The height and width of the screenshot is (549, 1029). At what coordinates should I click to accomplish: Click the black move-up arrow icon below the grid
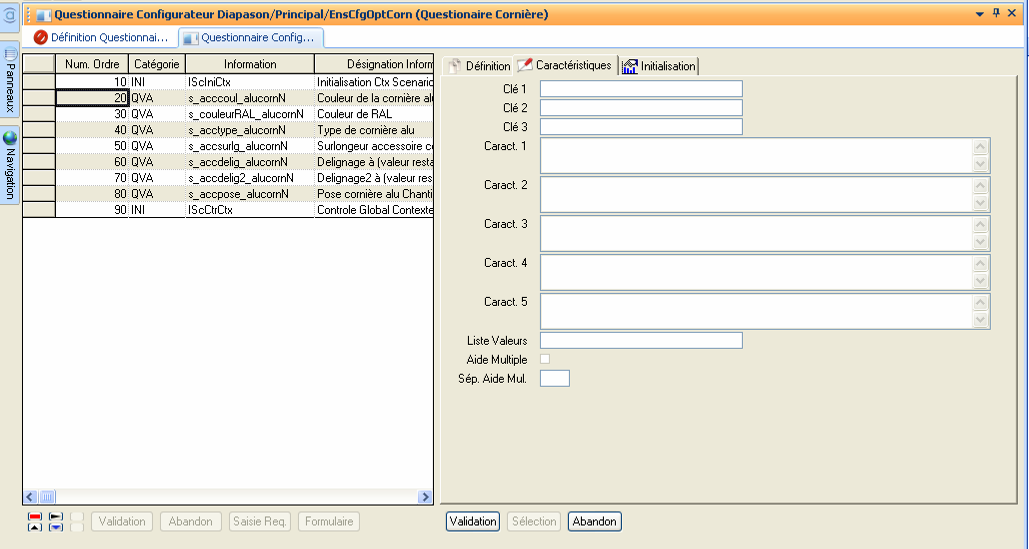[x=35, y=527]
